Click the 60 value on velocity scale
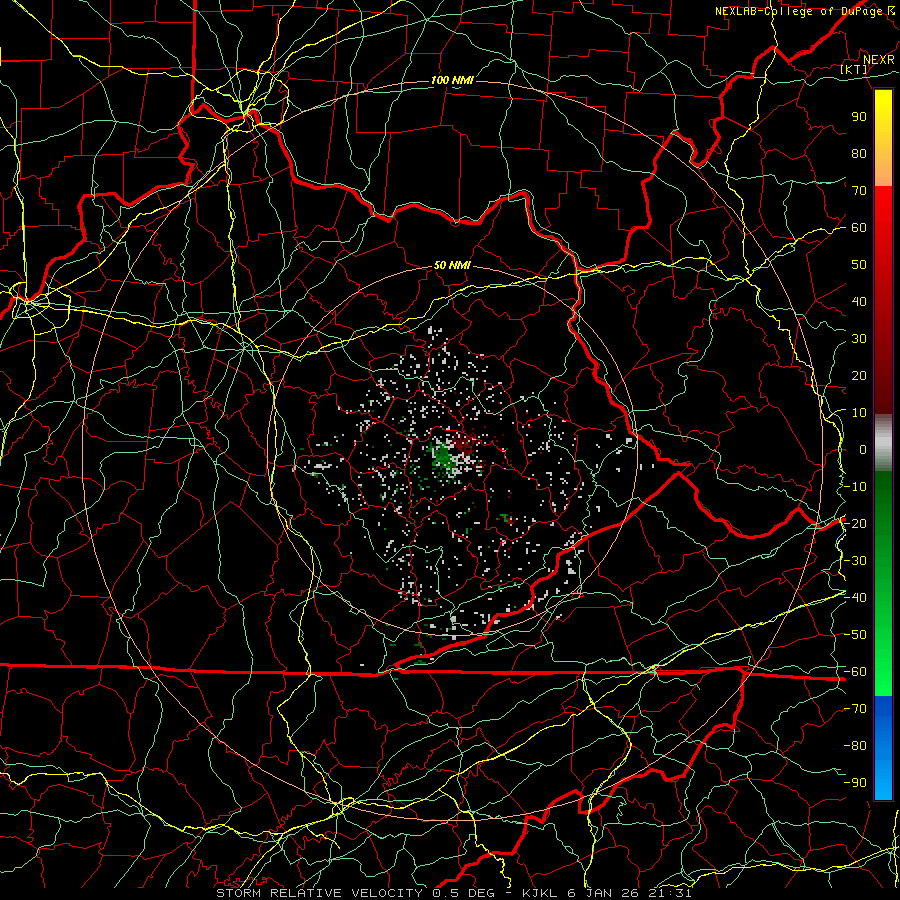Viewport: 900px width, 900px height. pos(859,227)
